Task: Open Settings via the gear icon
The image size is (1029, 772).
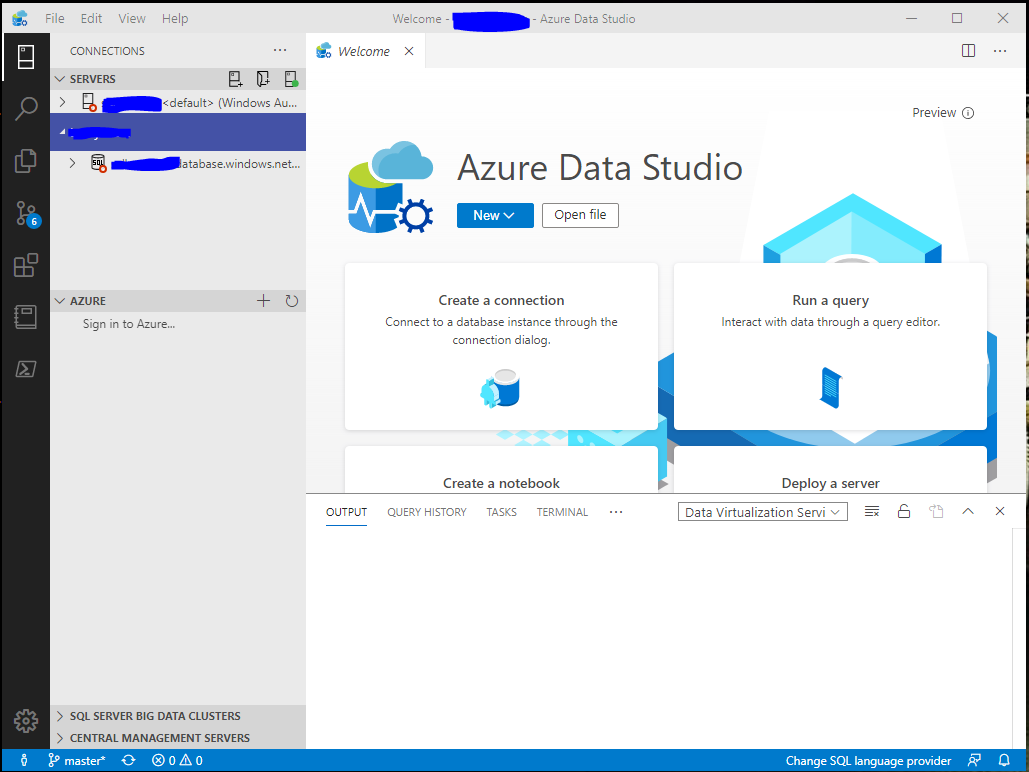Action: [25, 720]
